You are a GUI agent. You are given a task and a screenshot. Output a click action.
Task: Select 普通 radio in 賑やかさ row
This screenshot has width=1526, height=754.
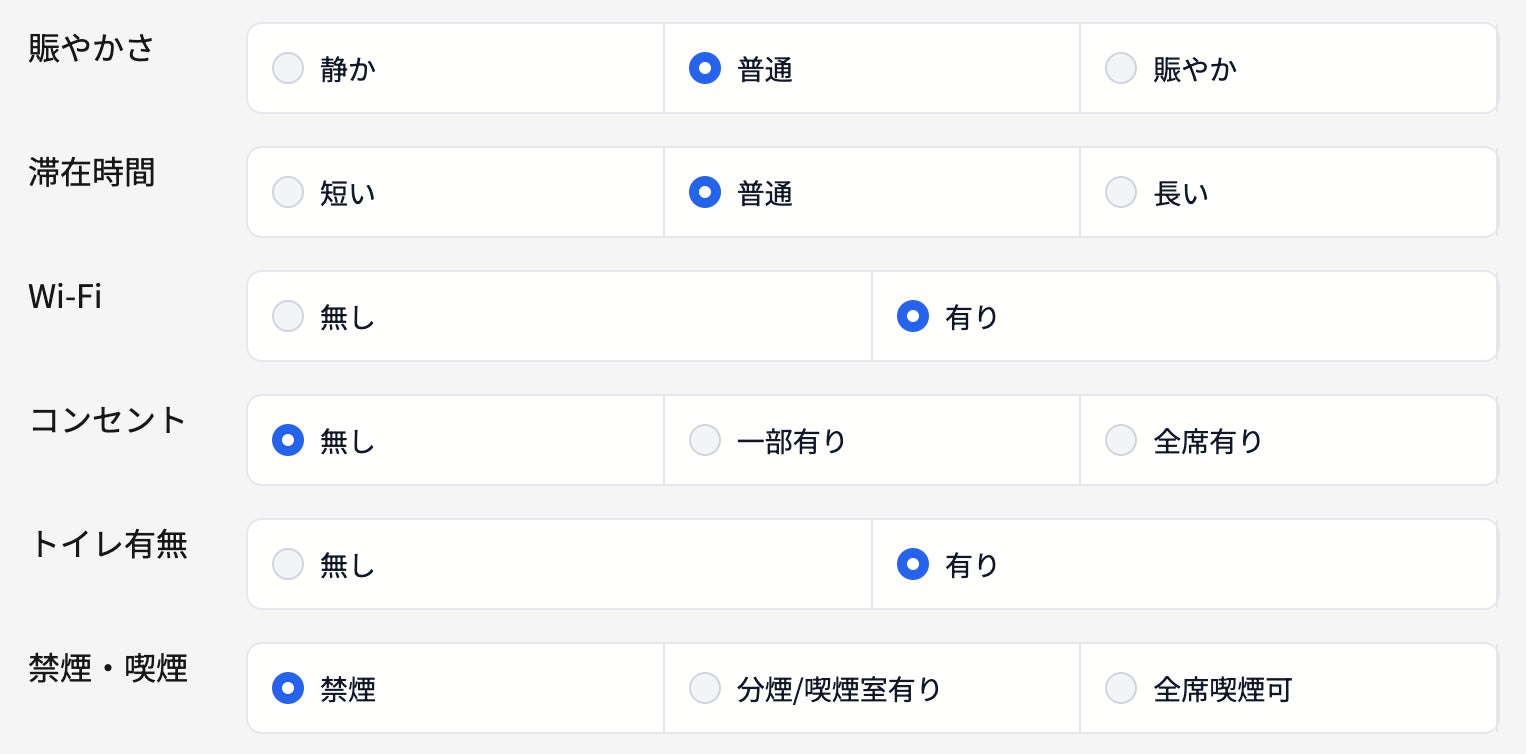pos(705,68)
